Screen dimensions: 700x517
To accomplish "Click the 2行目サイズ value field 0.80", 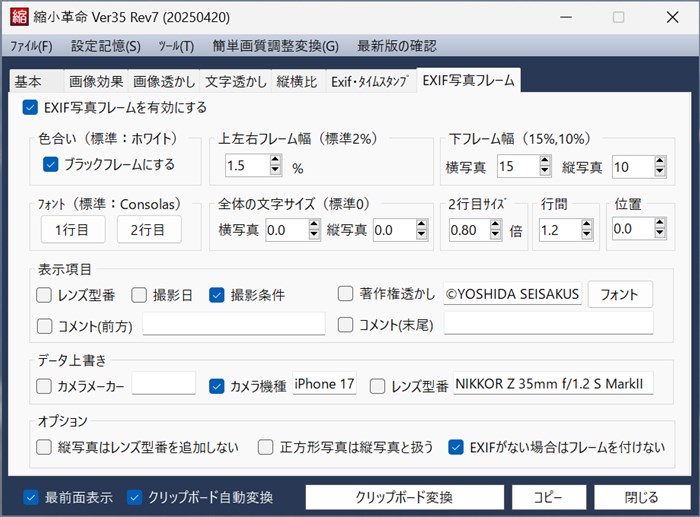I will pyautogui.click(x=470, y=229).
